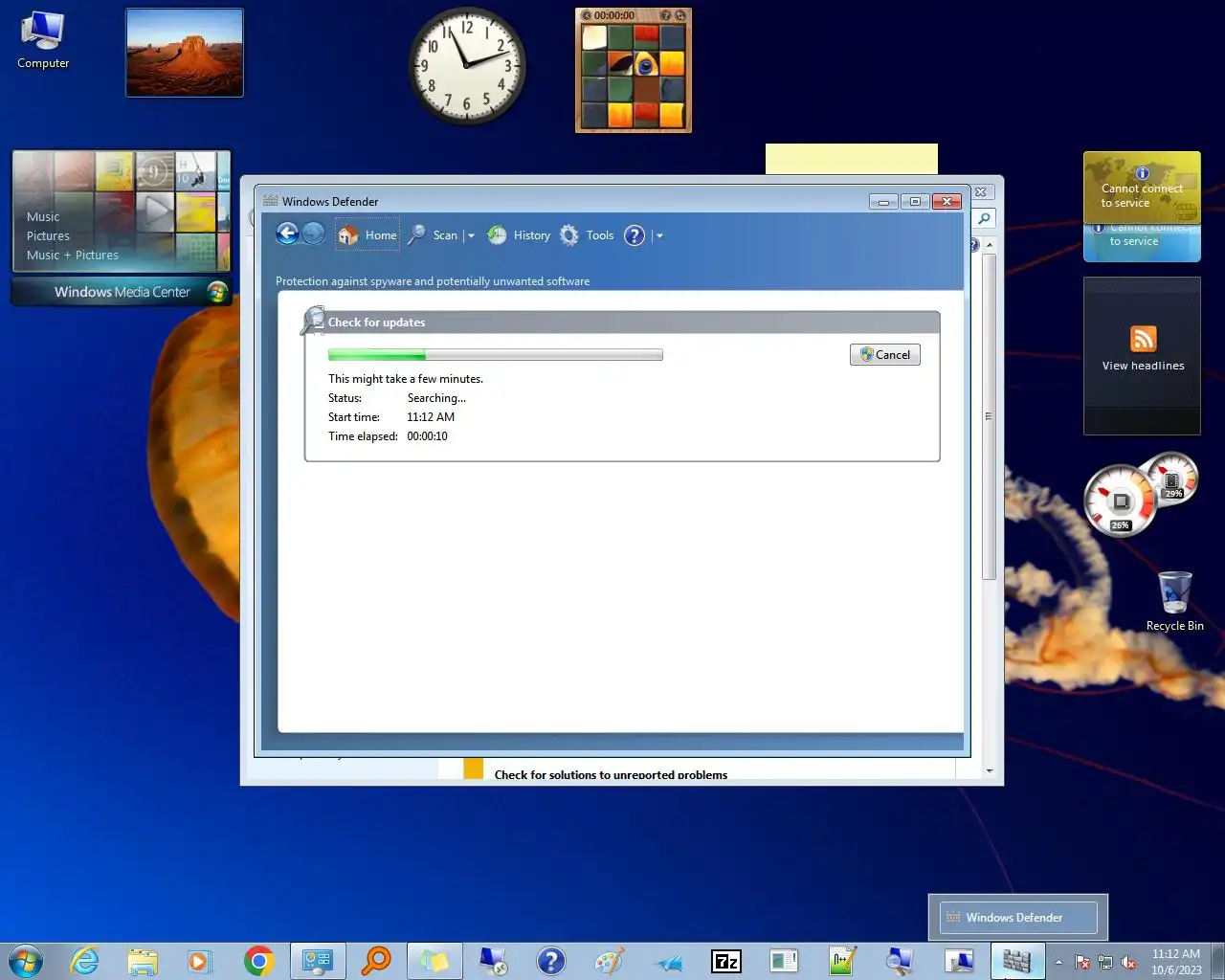This screenshot has height=980, width=1225.
Task: Click the Windows Defender taskbar preview
Action: click(1018, 918)
